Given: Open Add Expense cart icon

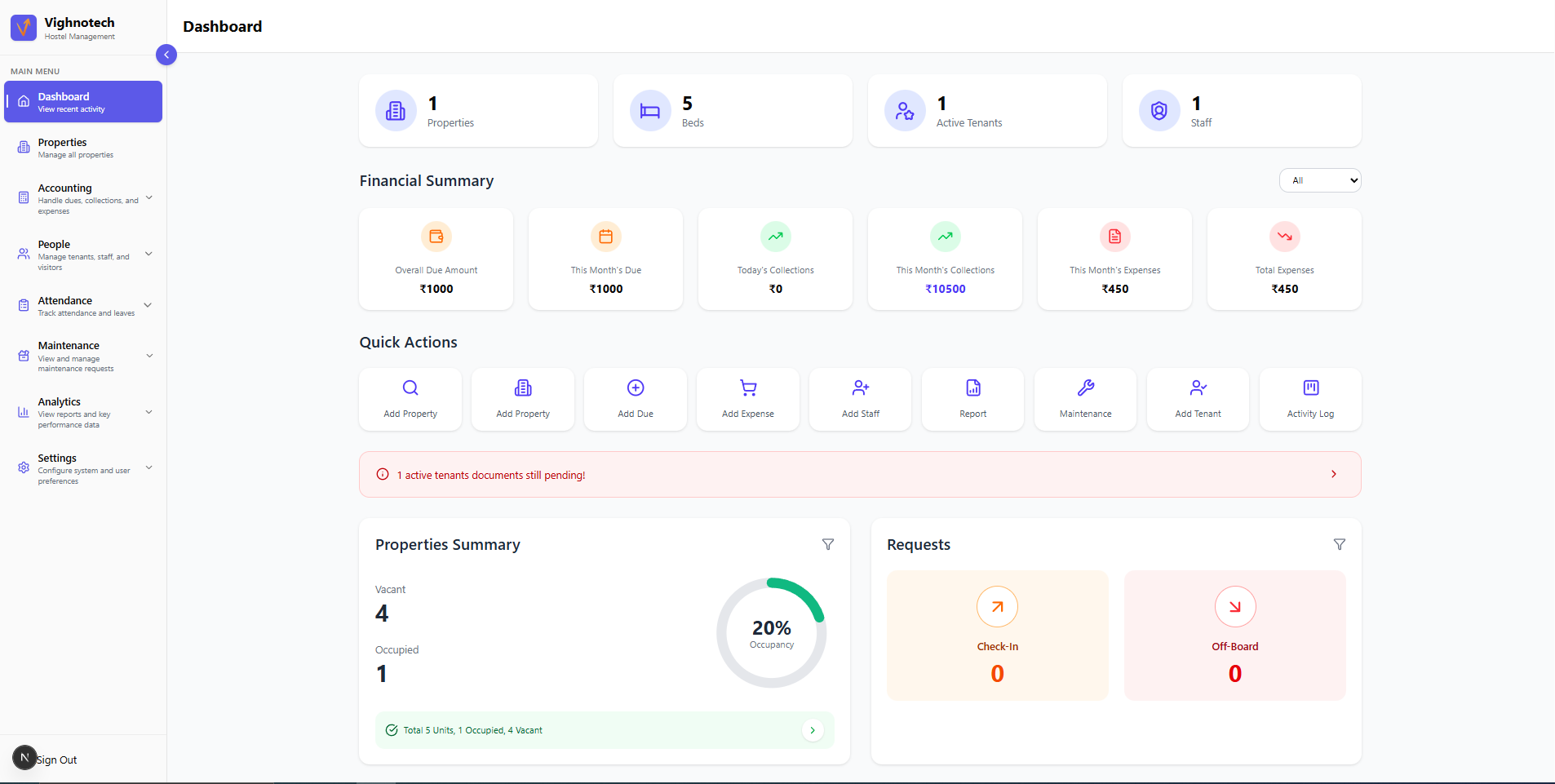Looking at the screenshot, I should coord(748,388).
